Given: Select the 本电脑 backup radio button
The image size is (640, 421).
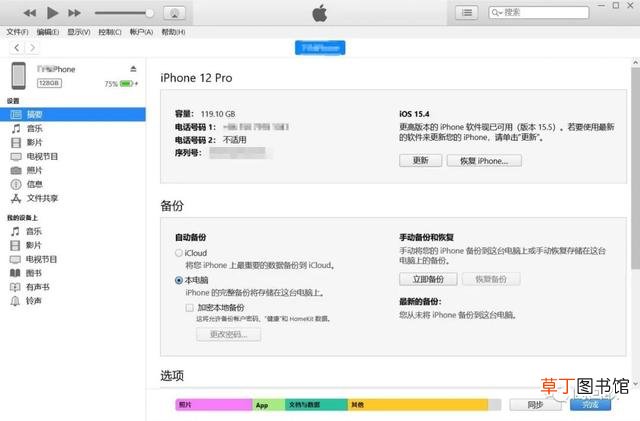Looking at the screenshot, I should 179,280.
